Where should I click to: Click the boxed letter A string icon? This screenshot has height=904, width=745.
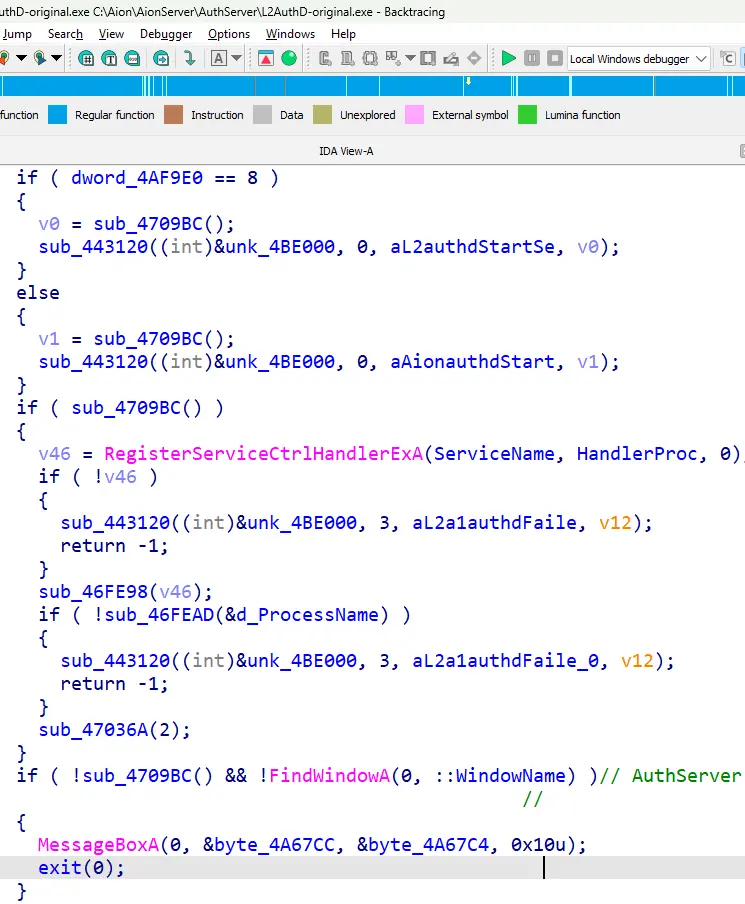tap(219, 58)
